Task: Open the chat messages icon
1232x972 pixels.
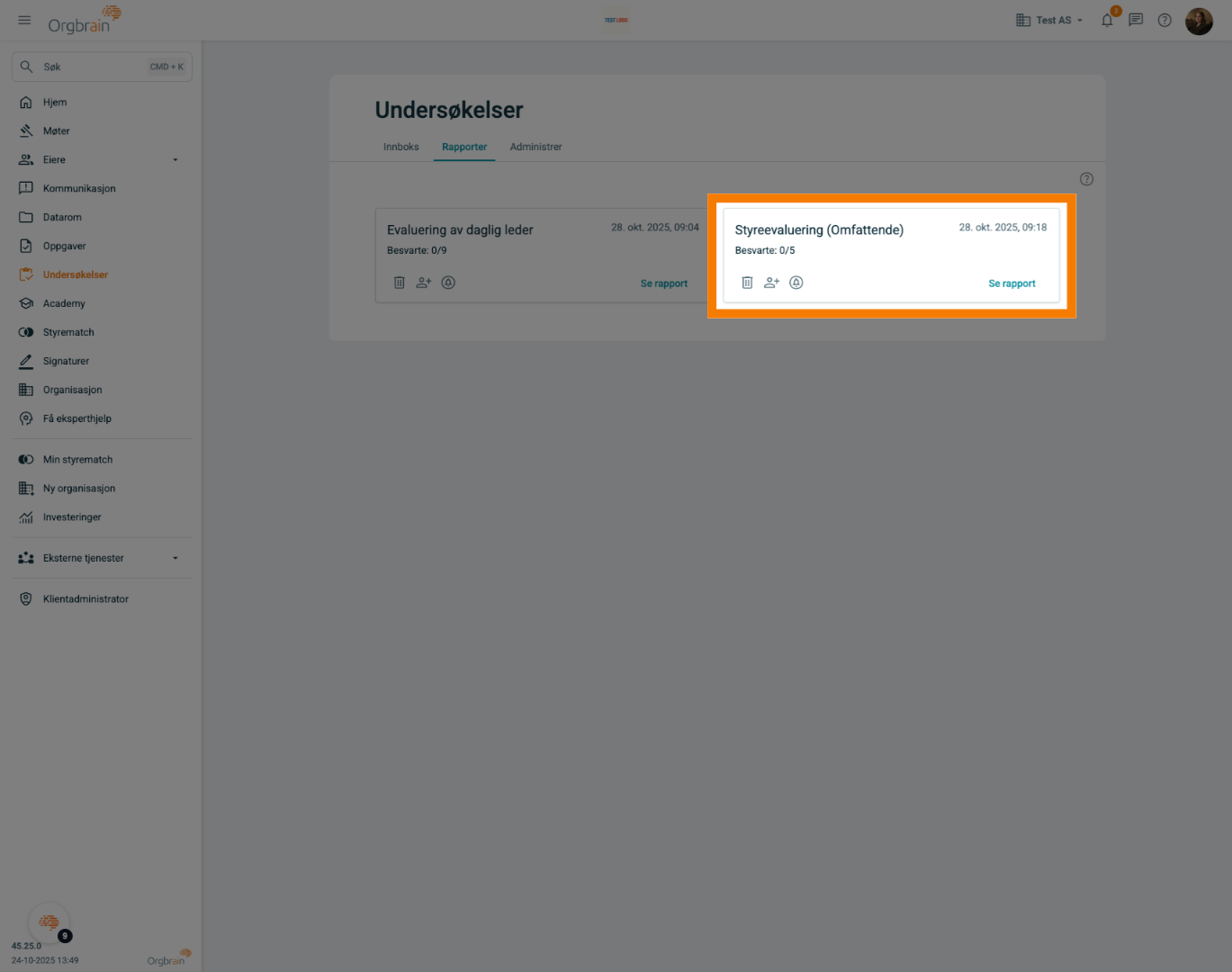Action: 1136,20
